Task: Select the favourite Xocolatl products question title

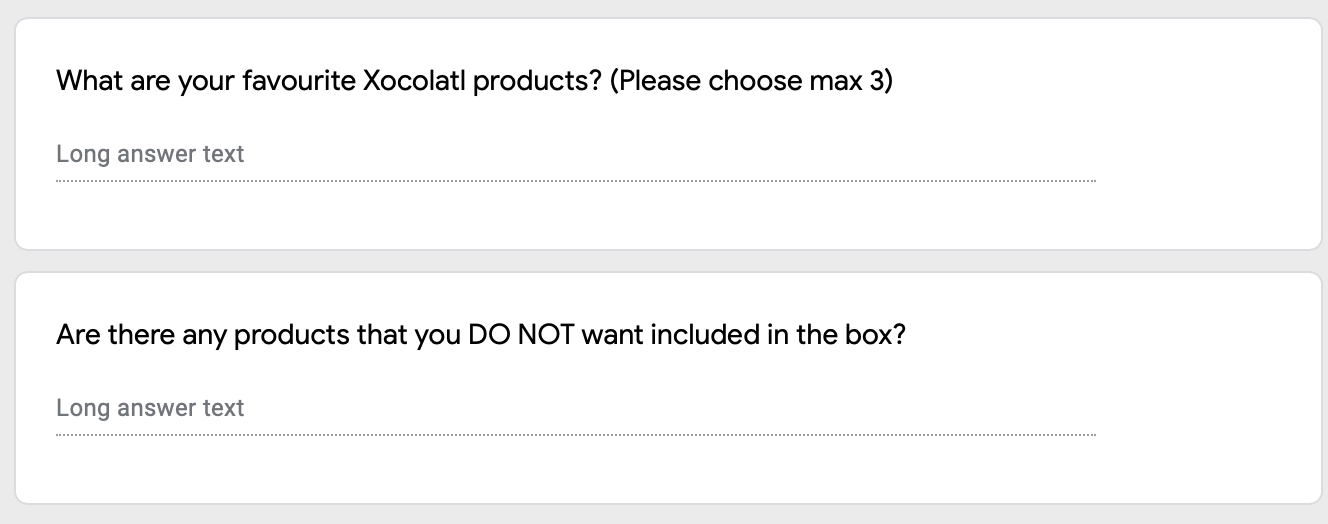Action: pyautogui.click(x=474, y=81)
